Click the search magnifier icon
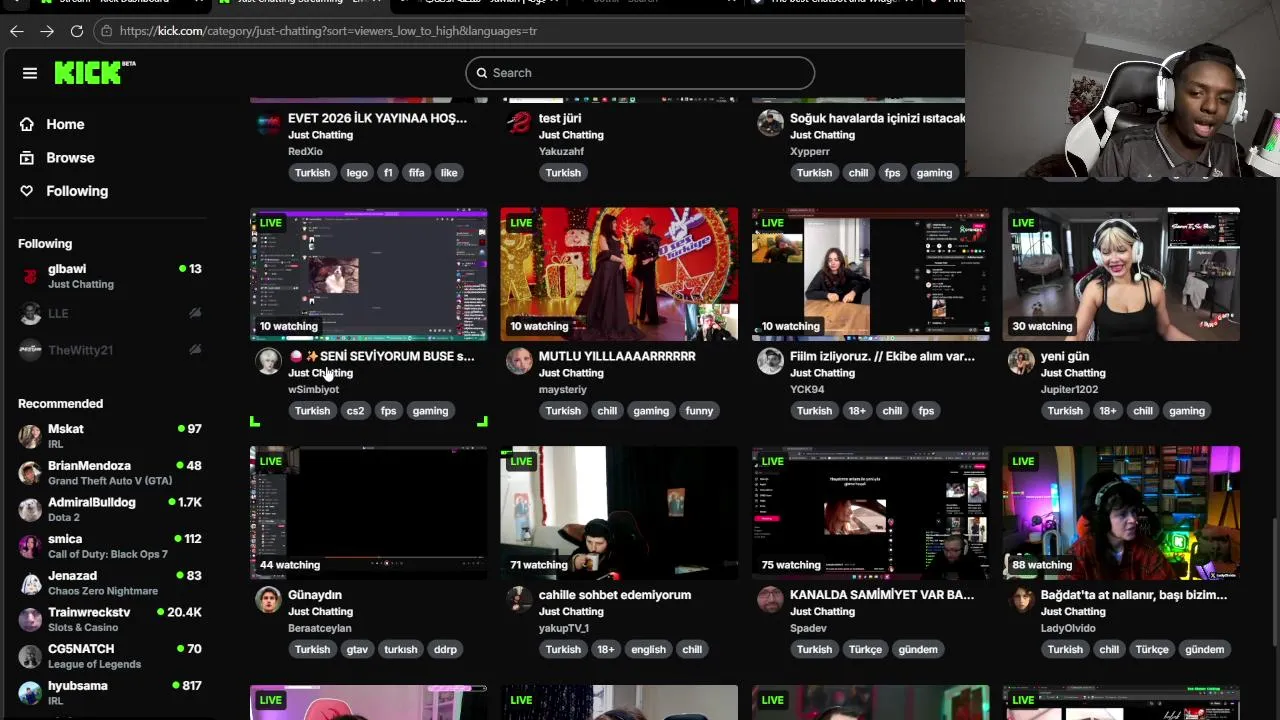 tap(482, 73)
